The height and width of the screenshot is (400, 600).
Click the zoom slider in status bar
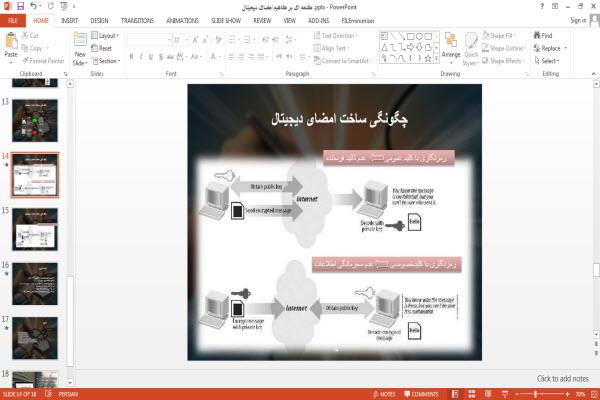click(541, 394)
